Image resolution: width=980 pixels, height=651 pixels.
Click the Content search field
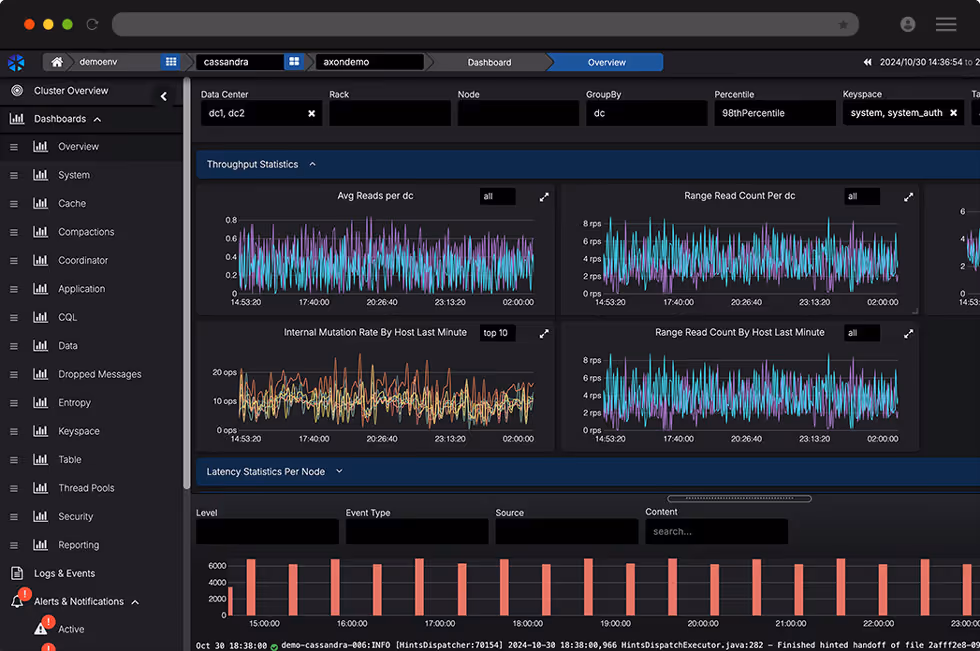click(716, 532)
